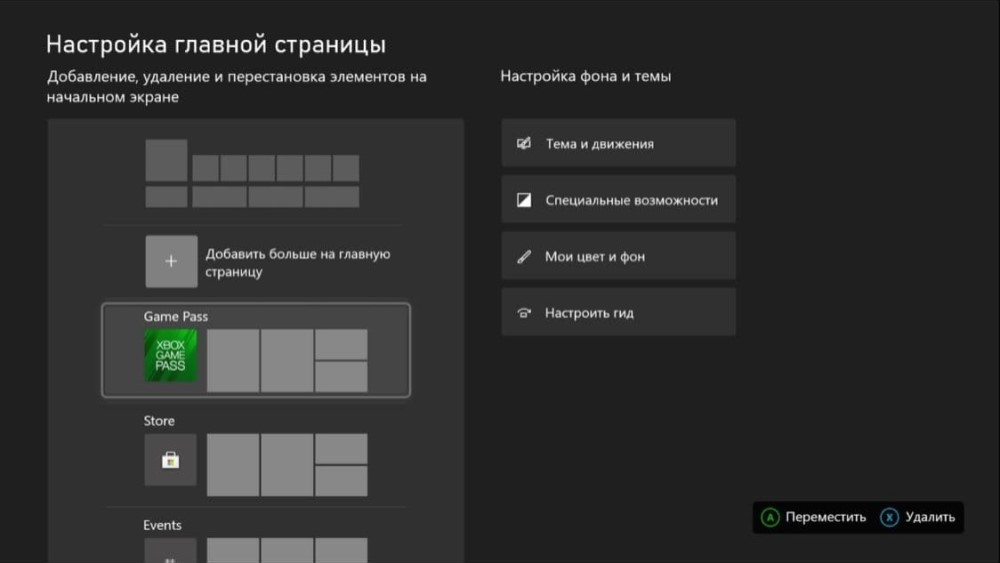Click the green A button icon
This screenshot has height=563, width=1000.
click(770, 517)
